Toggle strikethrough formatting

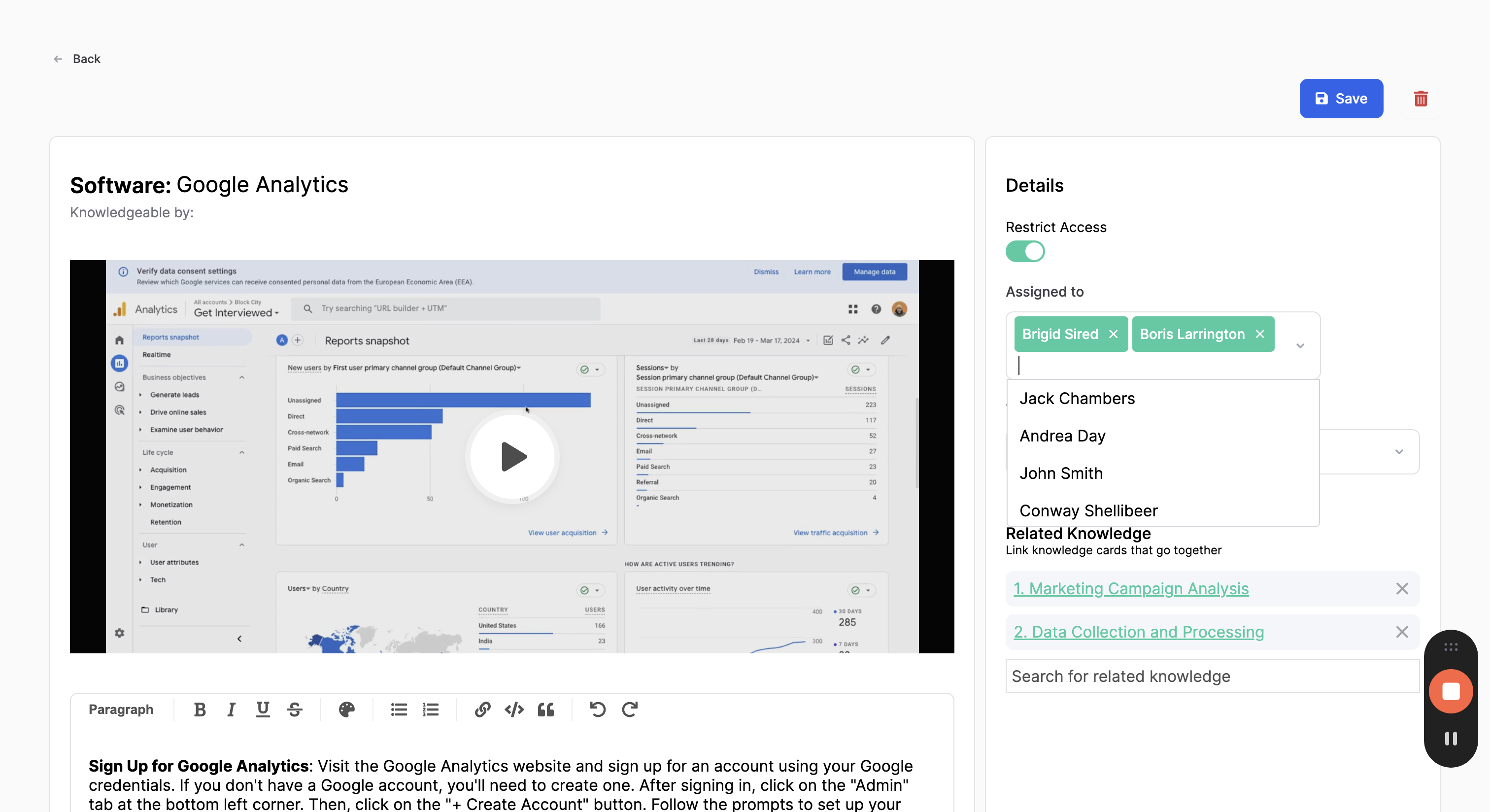coord(295,709)
